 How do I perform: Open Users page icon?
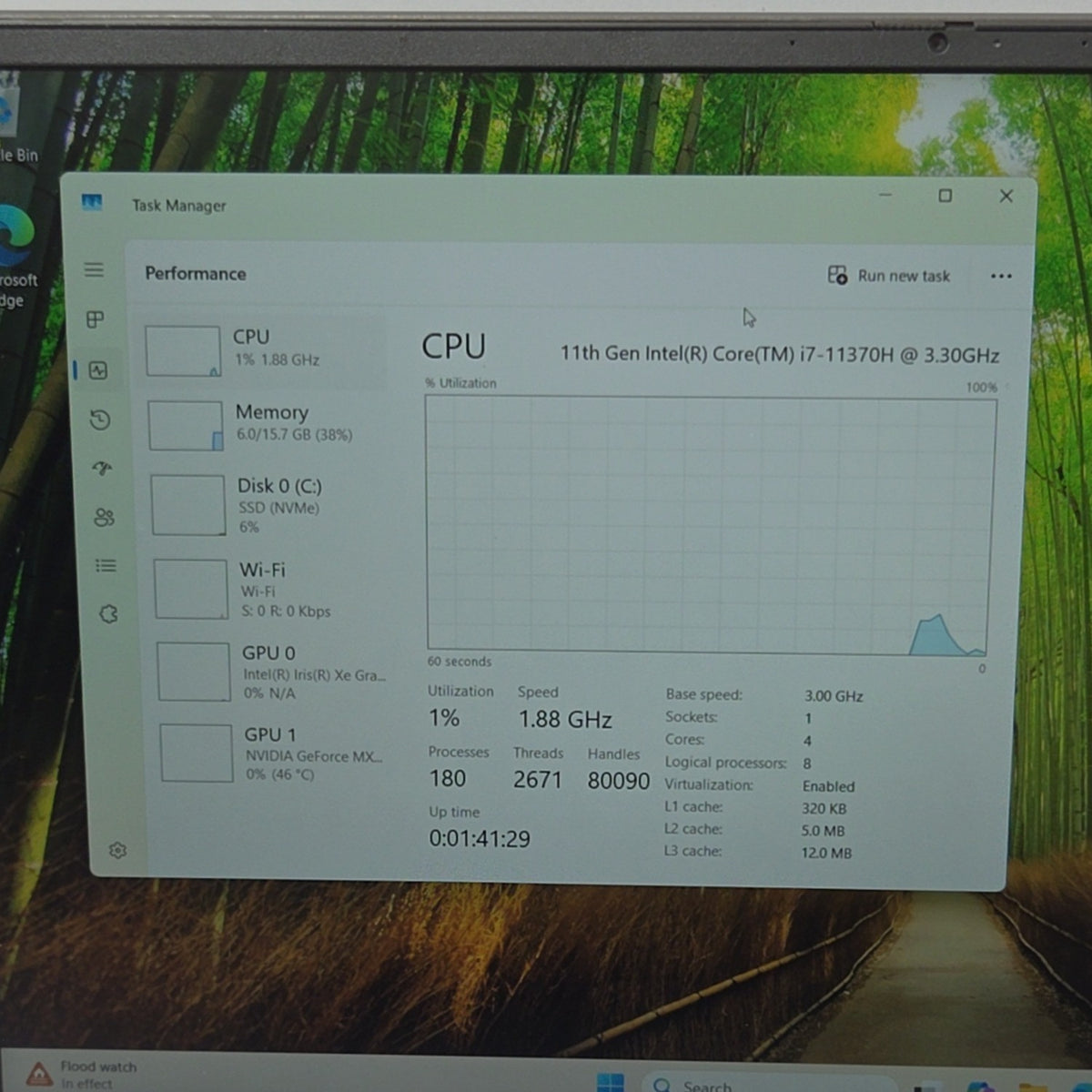pos(104,517)
